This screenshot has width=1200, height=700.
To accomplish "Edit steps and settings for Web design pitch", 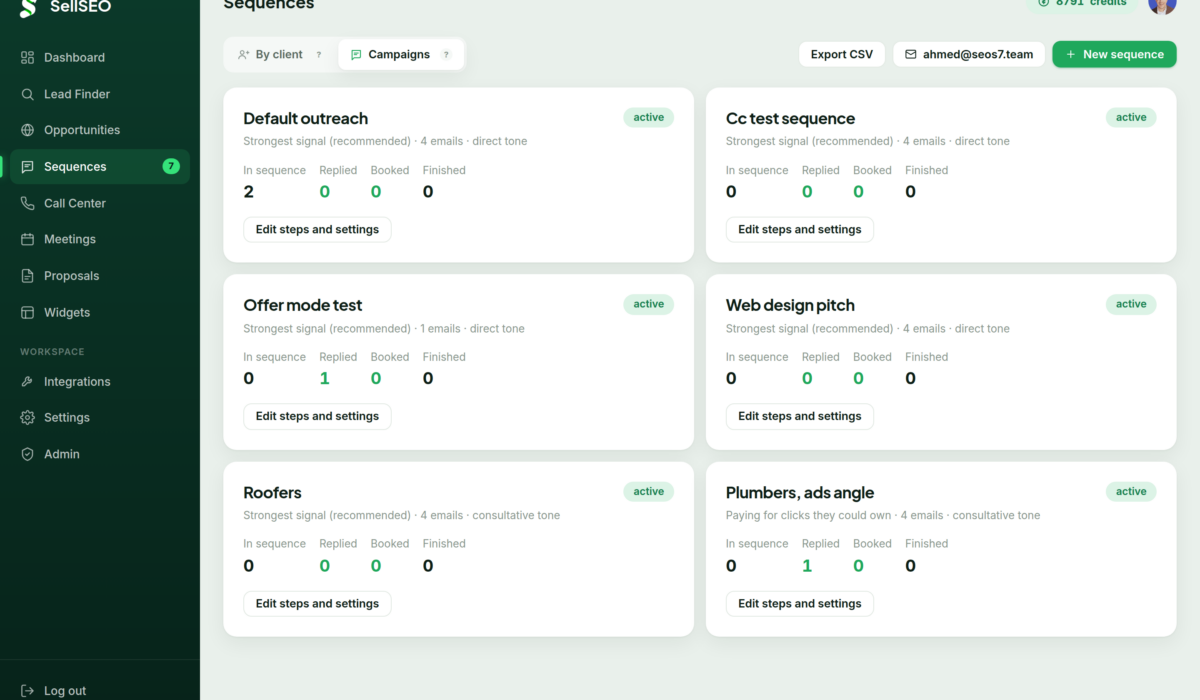I will pyautogui.click(x=800, y=417).
